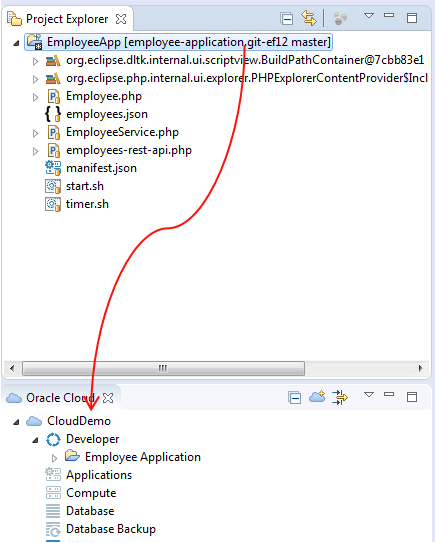
Task: Select the EmployeeApp project
Action: [189, 42]
